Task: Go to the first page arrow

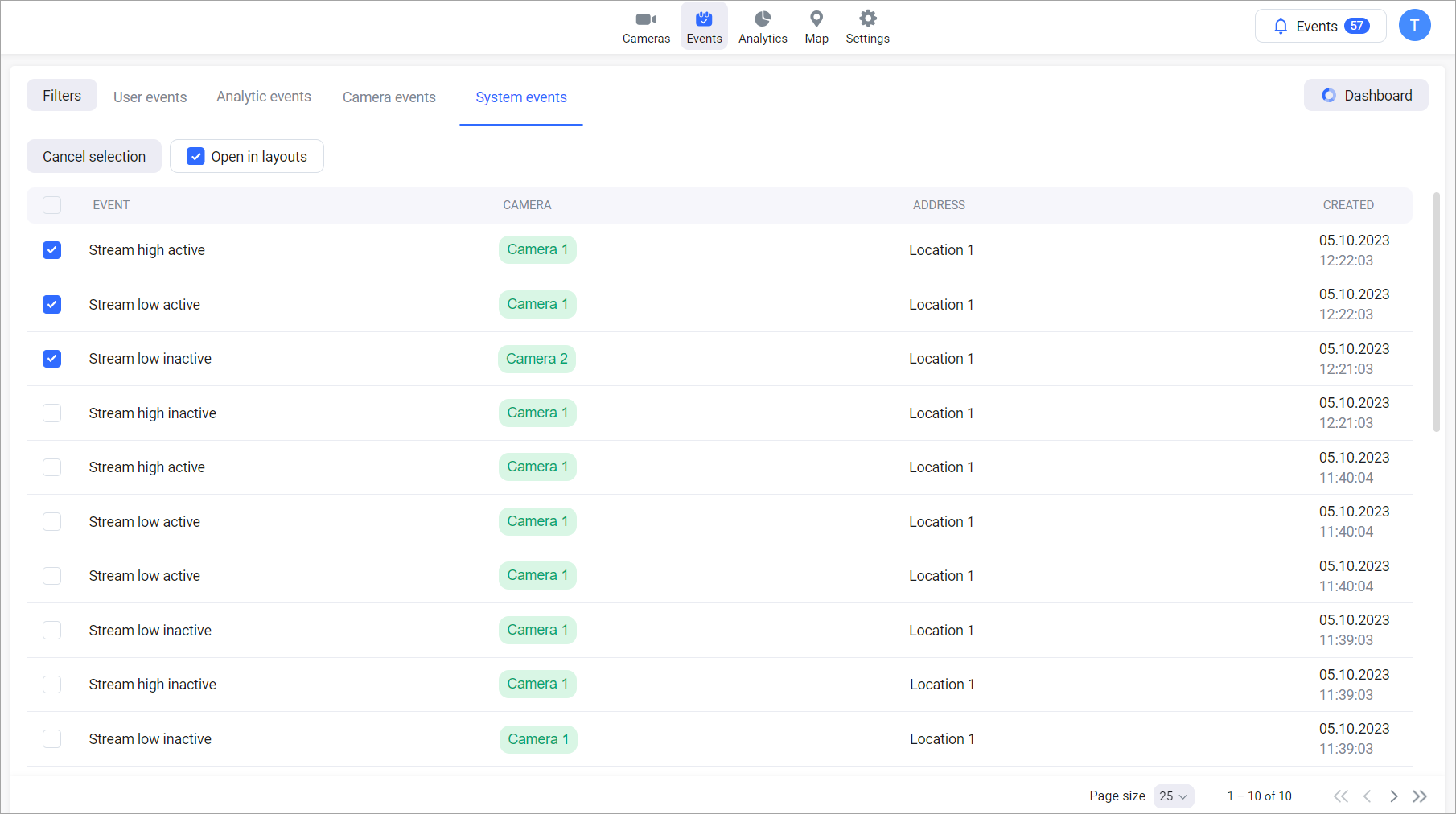Action: [1340, 796]
